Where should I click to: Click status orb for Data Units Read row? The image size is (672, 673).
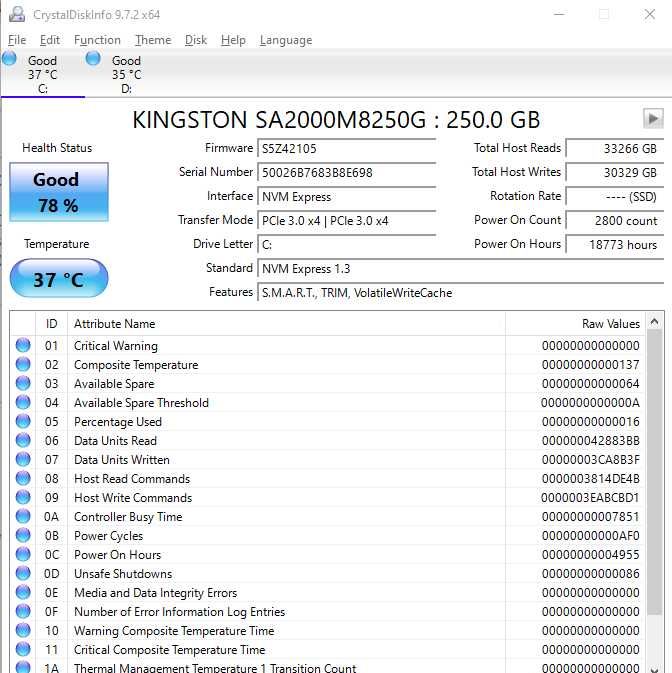[x=23, y=440]
